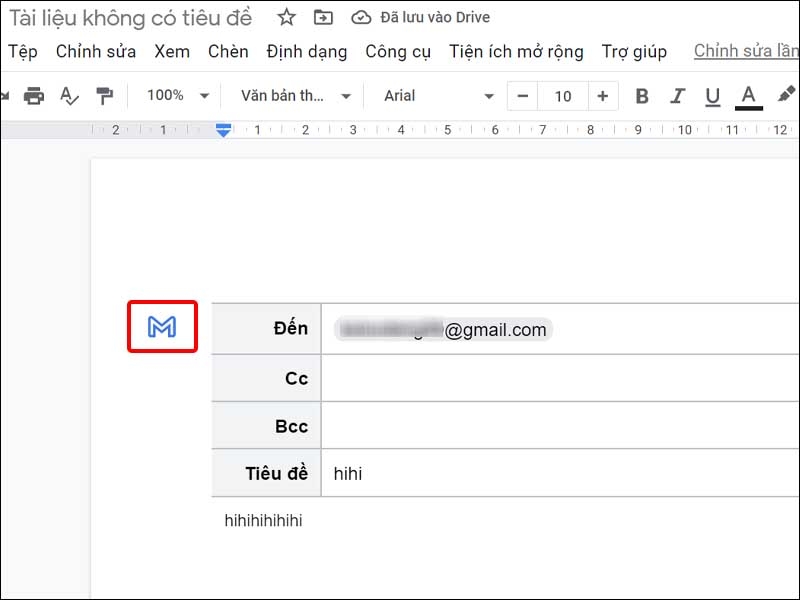Click the Gmail logo in the document

point(162,326)
